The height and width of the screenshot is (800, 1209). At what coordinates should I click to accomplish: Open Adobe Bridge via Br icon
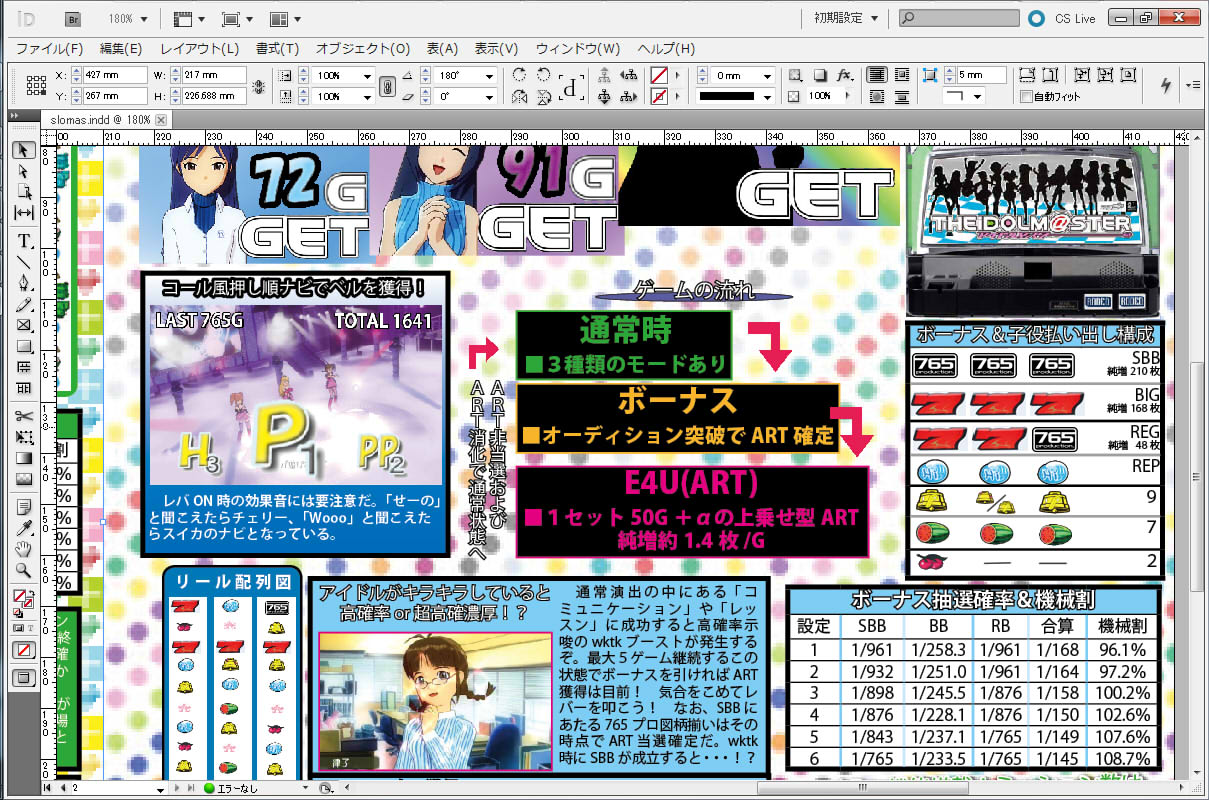(72, 19)
